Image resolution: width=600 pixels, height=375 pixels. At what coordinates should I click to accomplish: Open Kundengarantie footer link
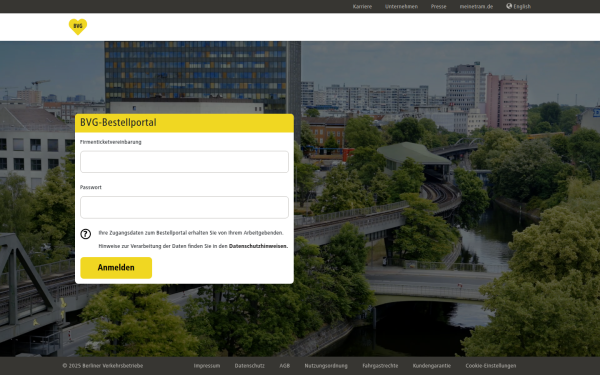(x=432, y=366)
